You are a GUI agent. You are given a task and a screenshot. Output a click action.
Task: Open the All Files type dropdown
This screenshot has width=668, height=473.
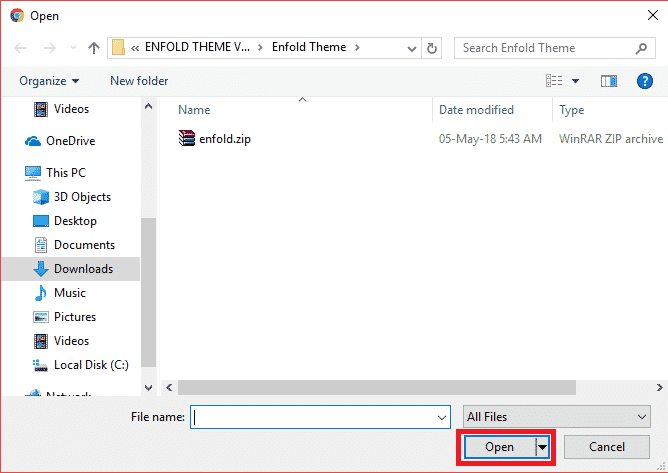pyautogui.click(x=557, y=417)
